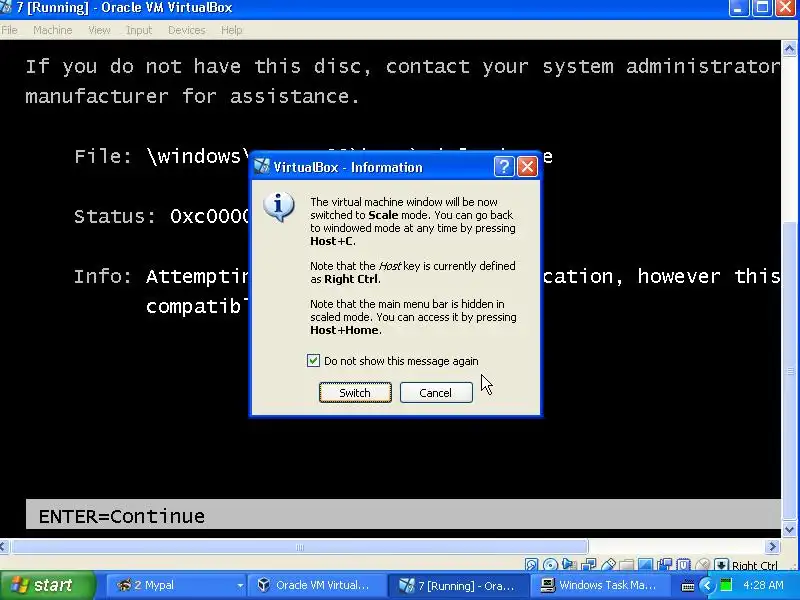Minimize the VirtualBox VM window
800x600 pixels.
tap(738, 8)
